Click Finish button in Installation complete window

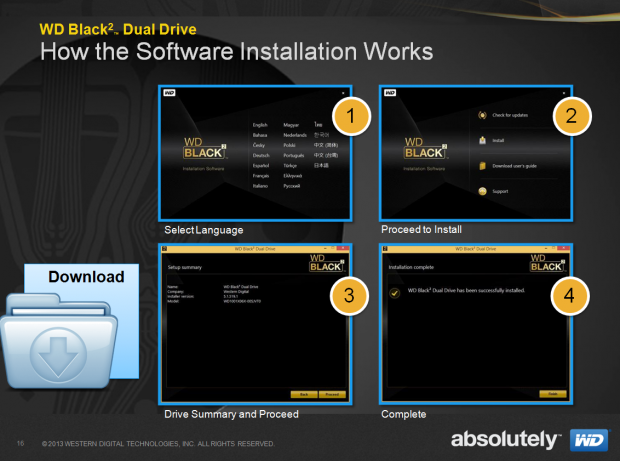pyautogui.click(x=553, y=394)
